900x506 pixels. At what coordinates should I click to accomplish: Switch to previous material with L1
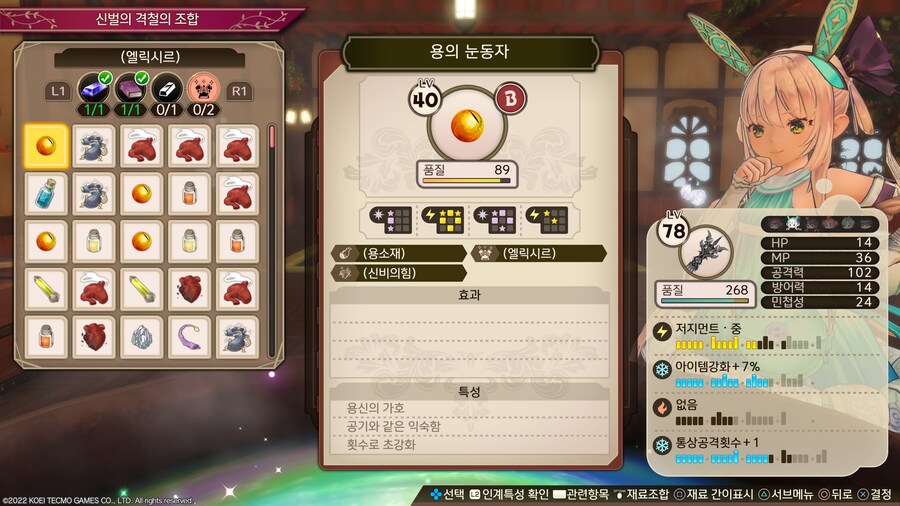58,91
